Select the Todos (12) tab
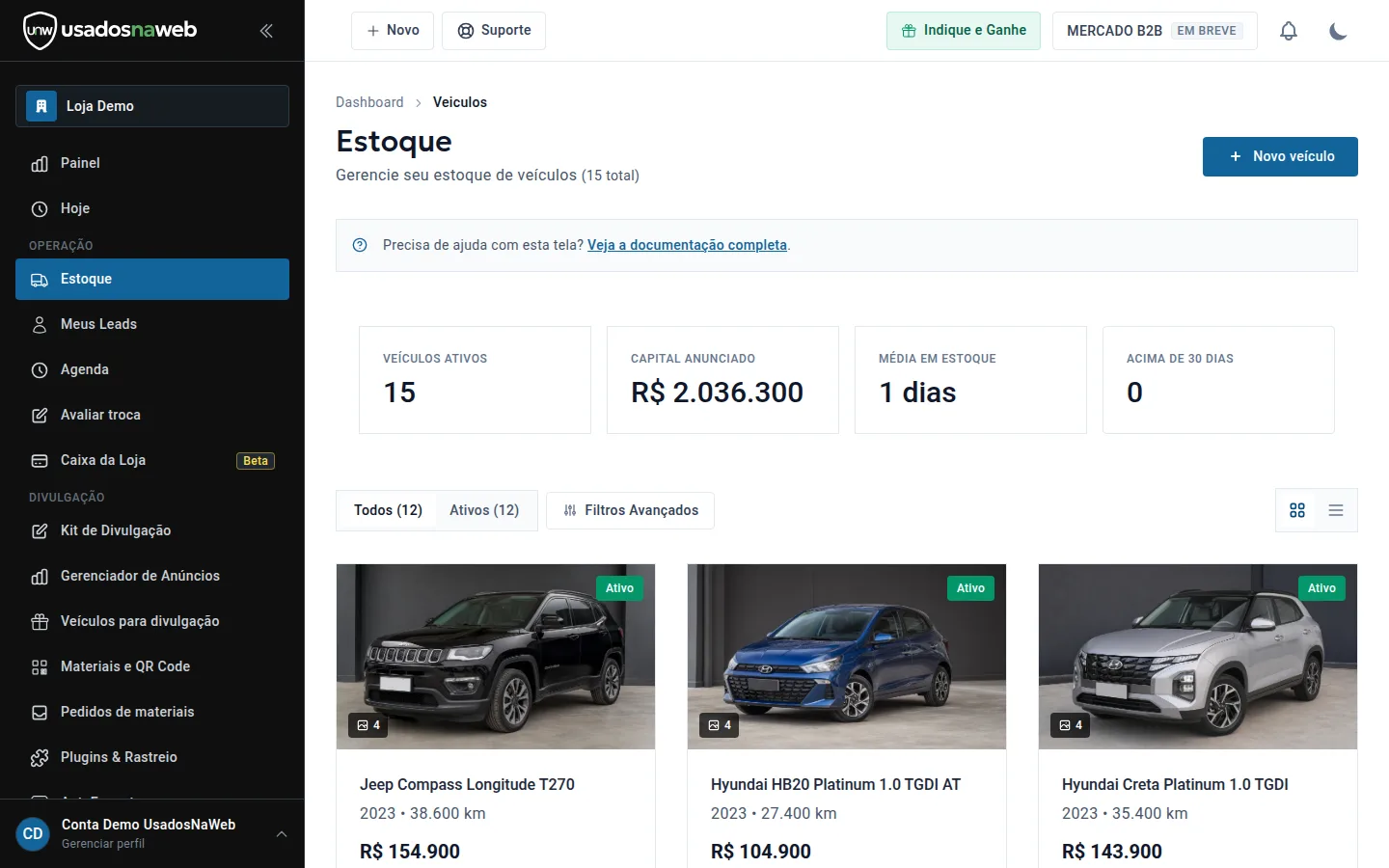The image size is (1389, 868). pos(388,510)
